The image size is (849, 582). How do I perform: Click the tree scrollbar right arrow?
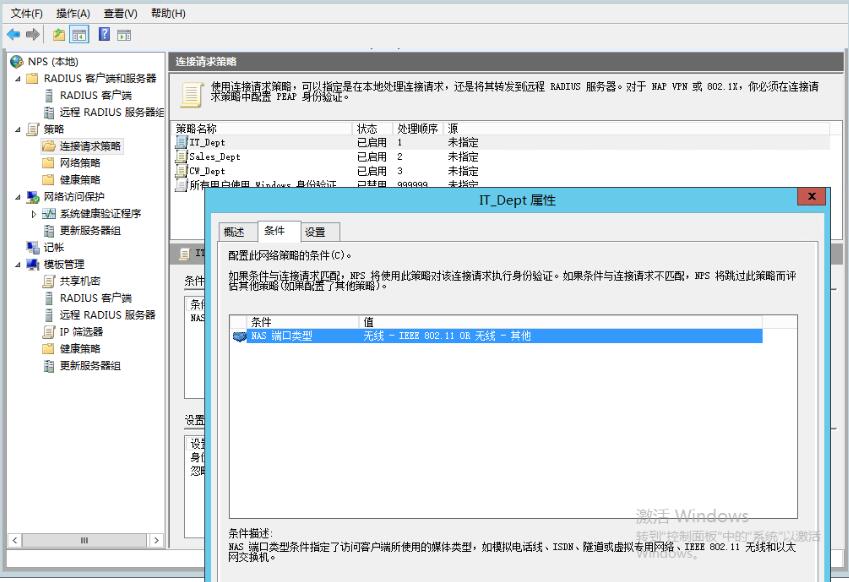pos(156,540)
